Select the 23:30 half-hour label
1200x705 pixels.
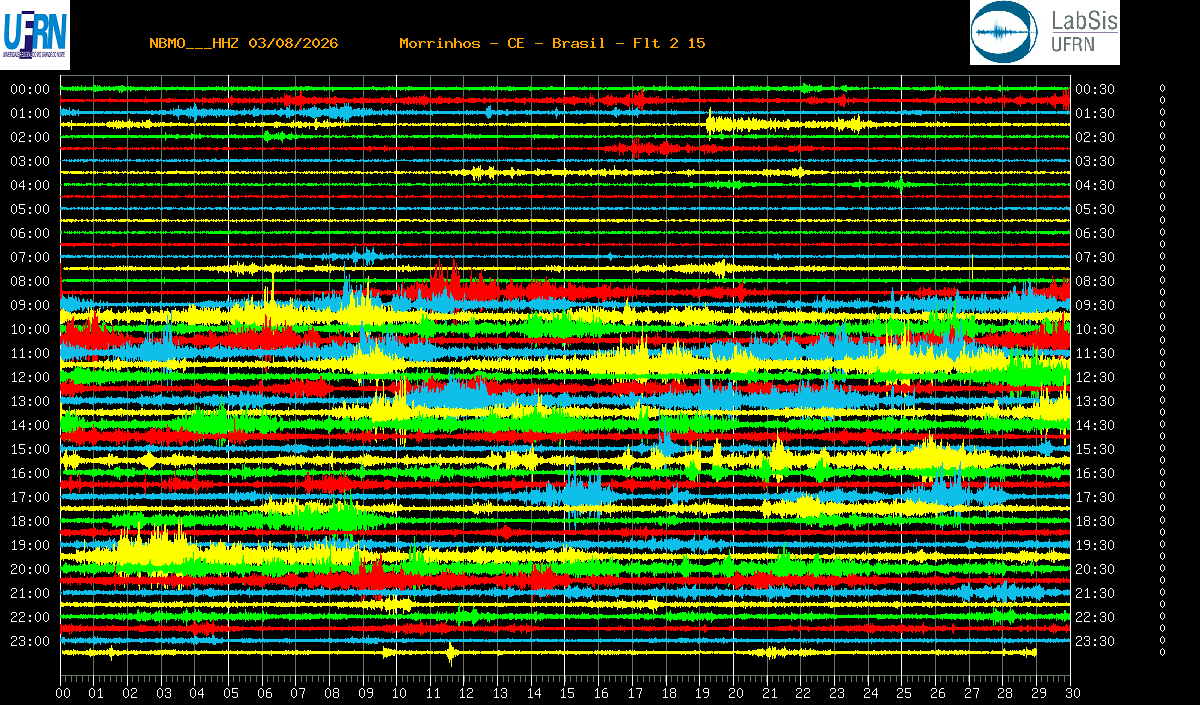(x=1094, y=641)
